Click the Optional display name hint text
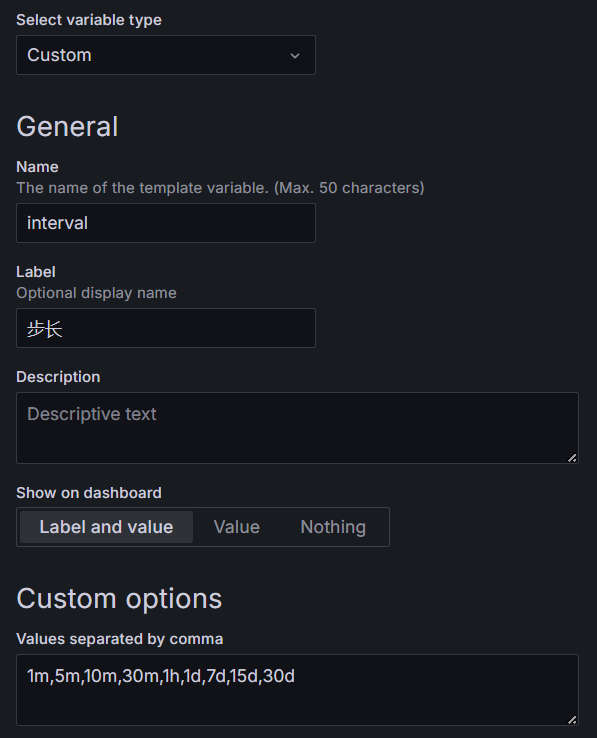Image resolution: width=597 pixels, height=738 pixels. click(97, 293)
